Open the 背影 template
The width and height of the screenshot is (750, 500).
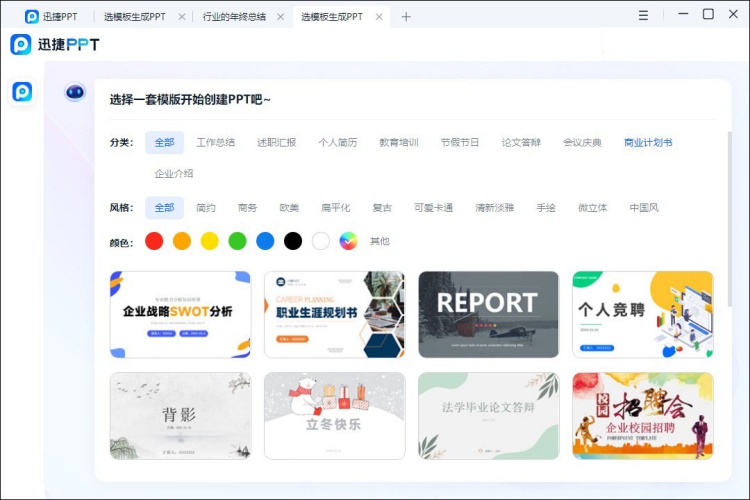click(x=180, y=416)
